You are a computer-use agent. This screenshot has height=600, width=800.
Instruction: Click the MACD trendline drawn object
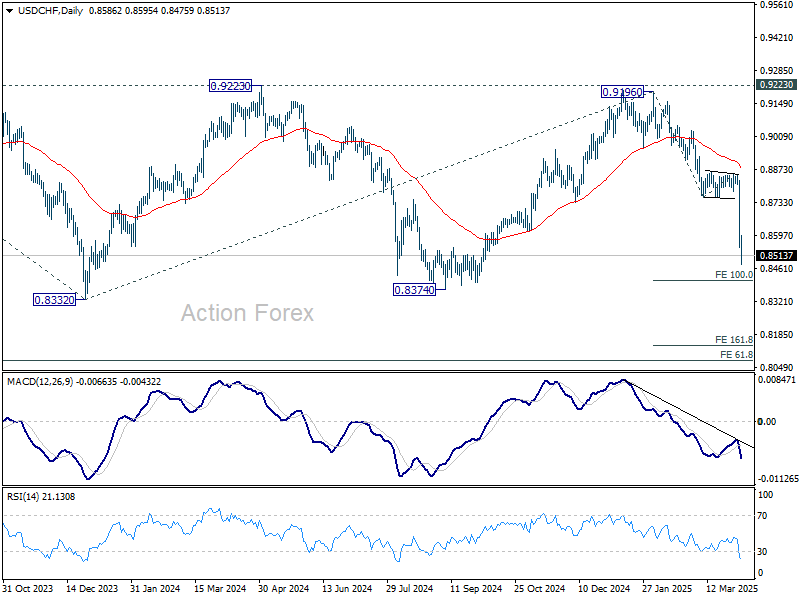pyautogui.click(x=689, y=414)
